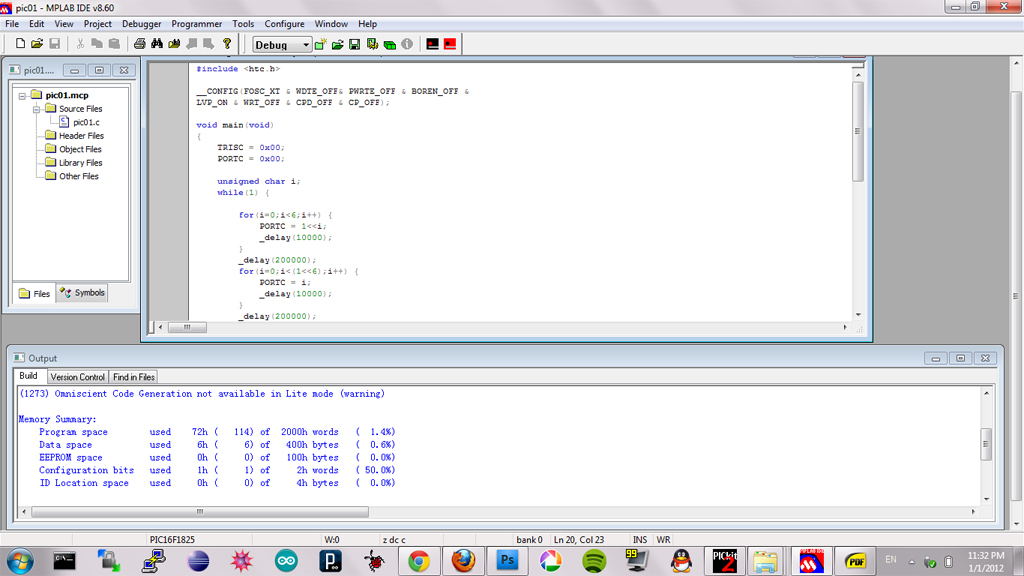Switch to the Files tab
Image resolution: width=1024 pixels, height=576 pixels.
tap(35, 293)
